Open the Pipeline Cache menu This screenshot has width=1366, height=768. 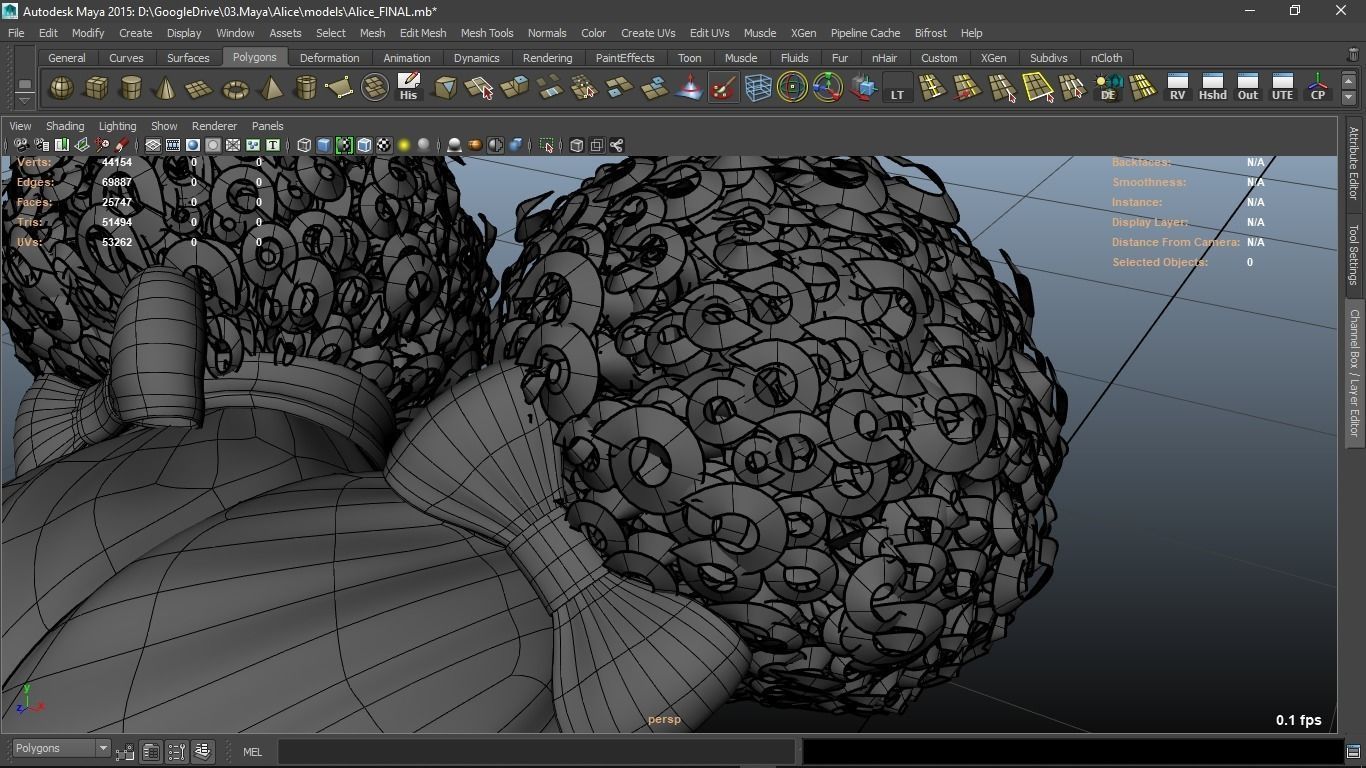865,33
